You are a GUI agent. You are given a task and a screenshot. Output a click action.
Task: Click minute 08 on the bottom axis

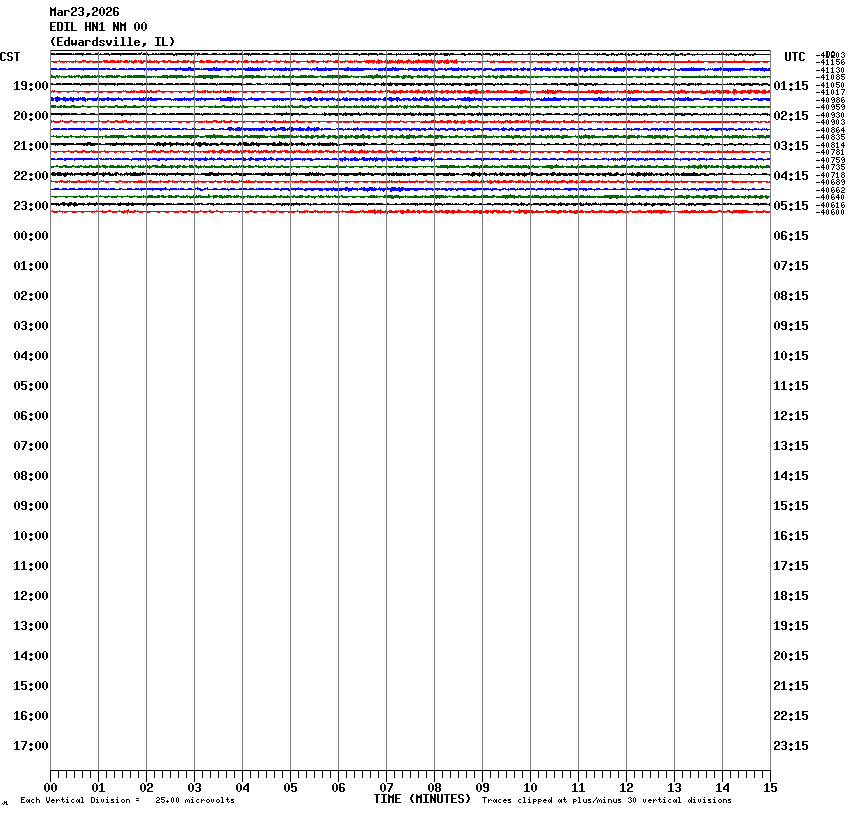434,788
